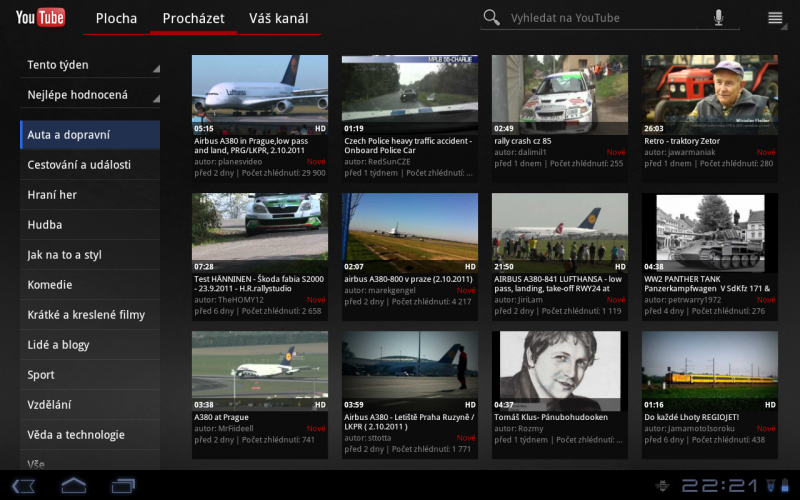Switch to the Plocha tab
Viewport: 800px width, 500px height.
116,18
